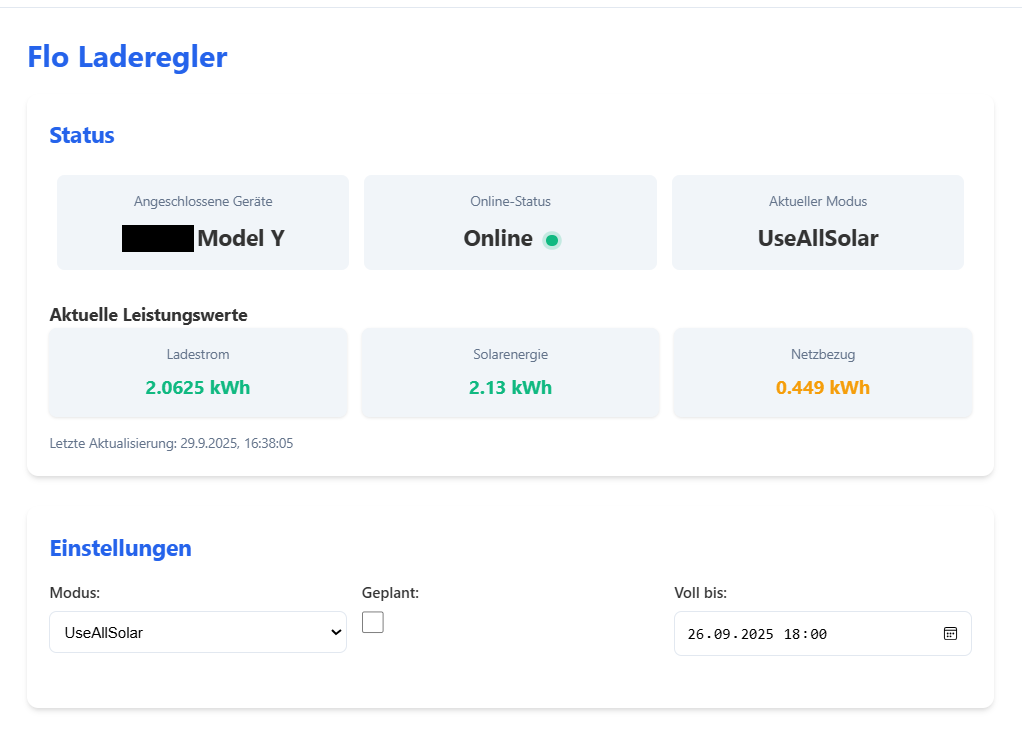Viewport: 1022px width, 730px height.
Task: Click the Solarenergie 2.13 kWh value
Action: [510, 387]
